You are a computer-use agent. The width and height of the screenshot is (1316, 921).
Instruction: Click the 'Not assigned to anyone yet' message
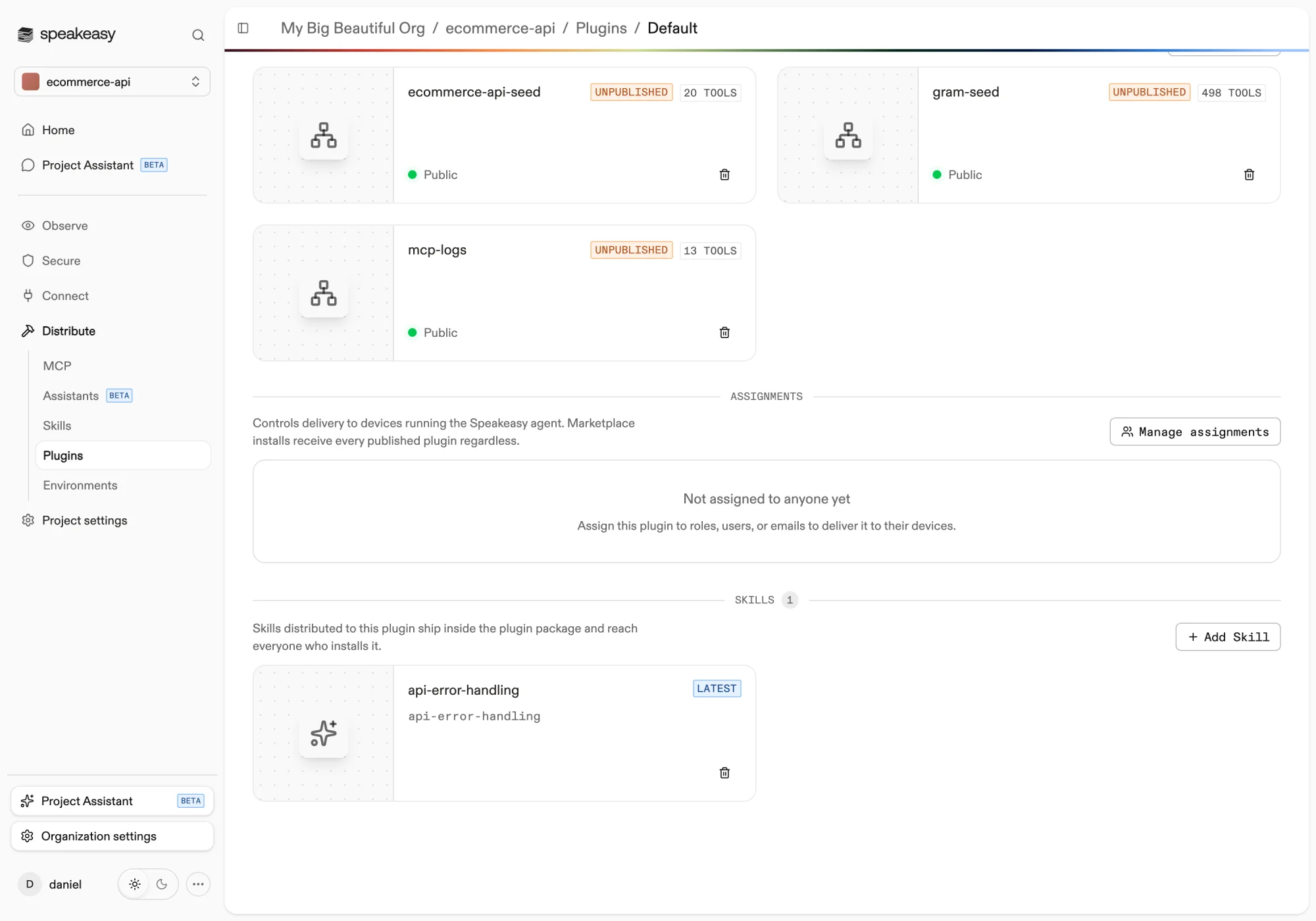(767, 499)
